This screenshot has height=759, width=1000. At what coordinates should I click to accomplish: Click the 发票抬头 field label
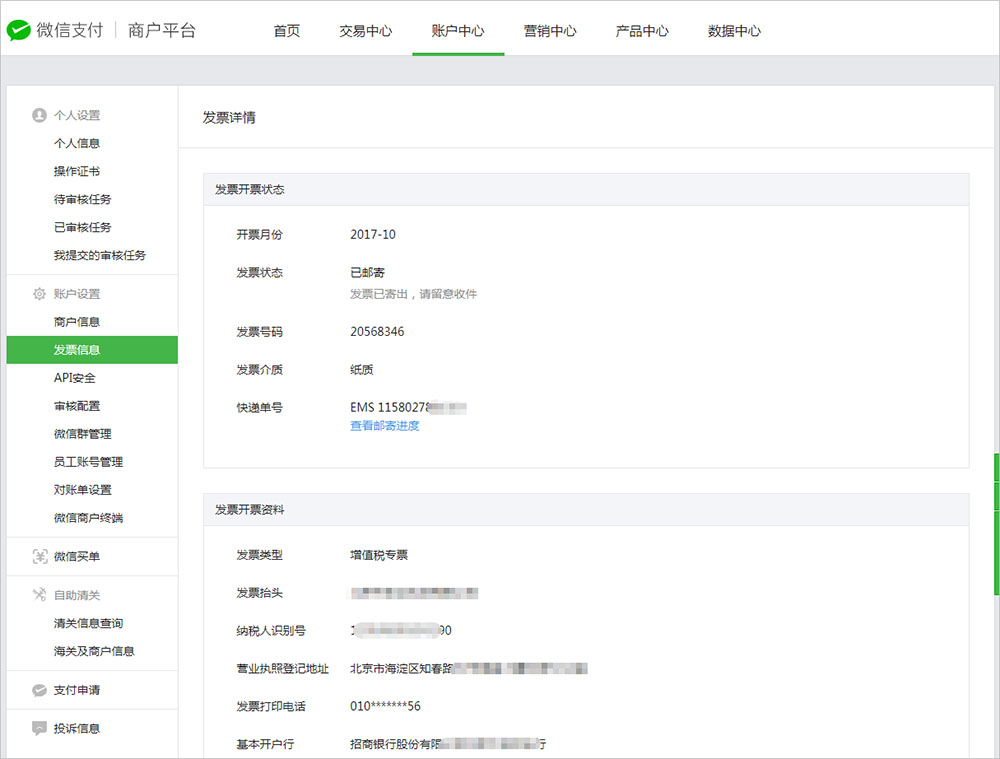pos(260,593)
